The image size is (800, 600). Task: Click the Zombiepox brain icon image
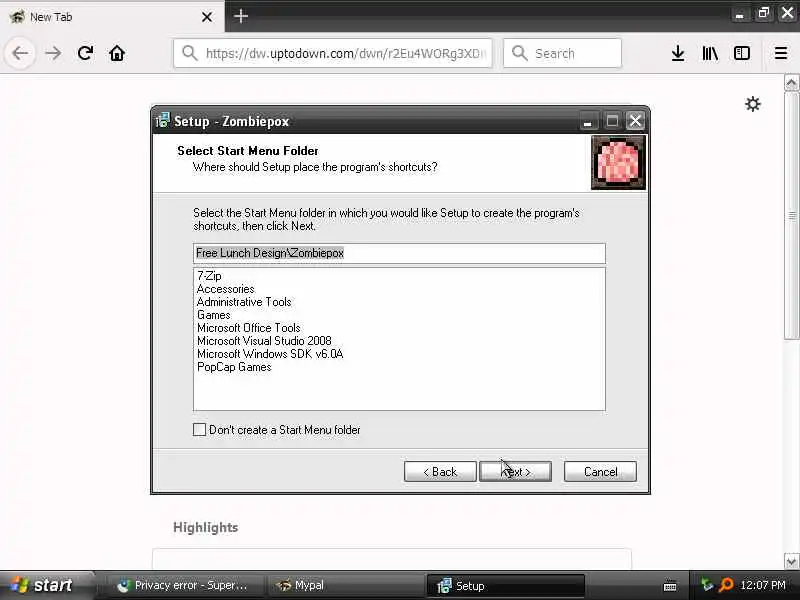point(618,163)
